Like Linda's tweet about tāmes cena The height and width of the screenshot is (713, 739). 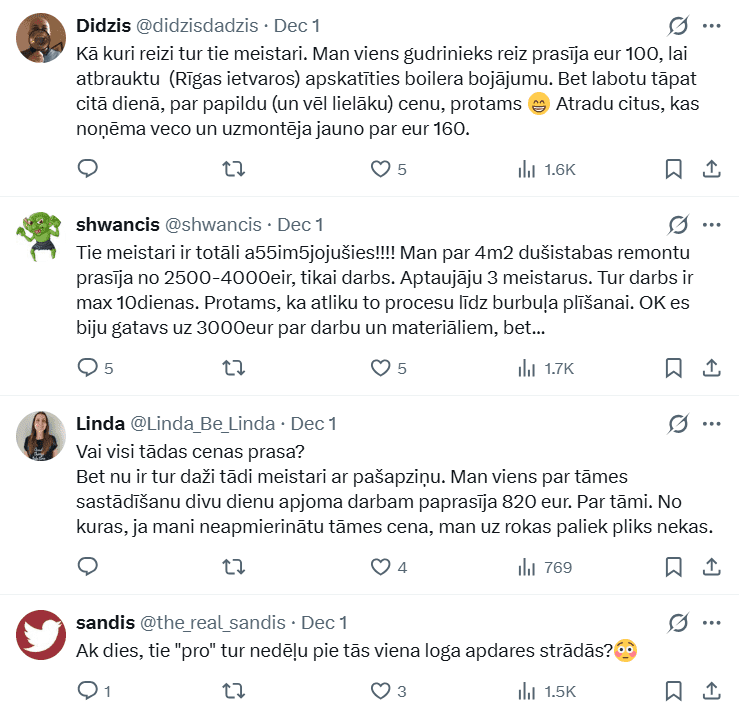(381, 567)
